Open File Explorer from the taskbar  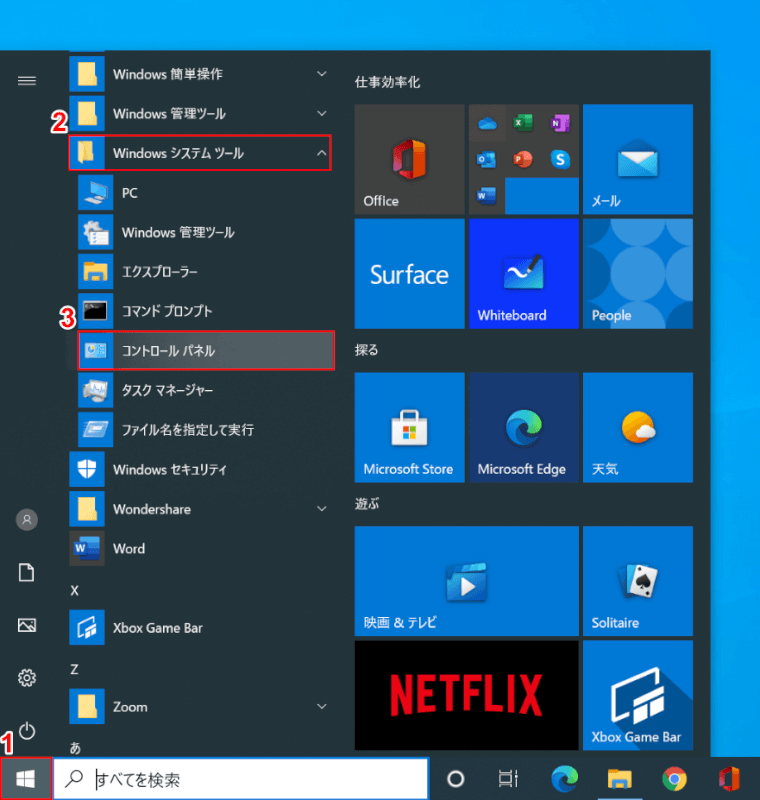619,779
